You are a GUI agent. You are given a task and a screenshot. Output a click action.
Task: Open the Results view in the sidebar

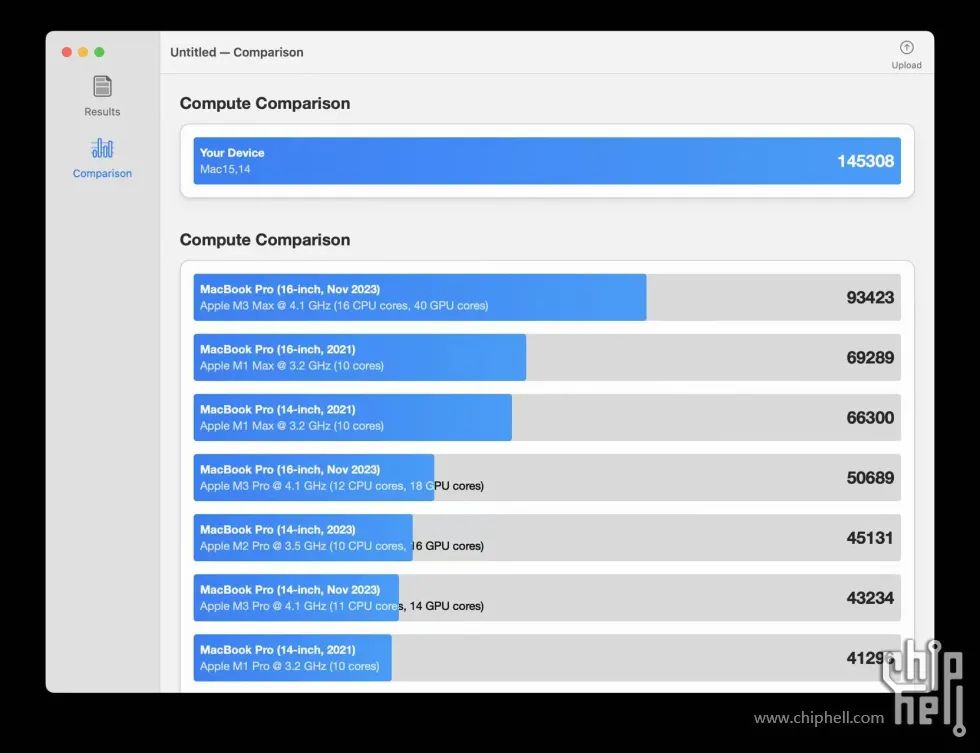pos(102,96)
